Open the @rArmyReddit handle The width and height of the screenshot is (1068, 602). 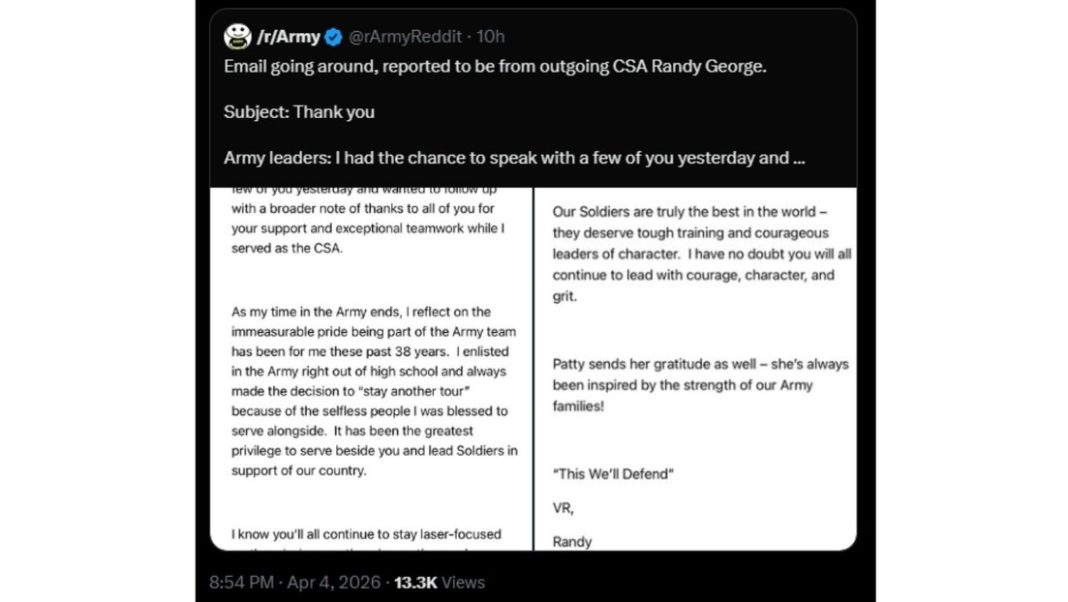pyautogui.click(x=405, y=37)
